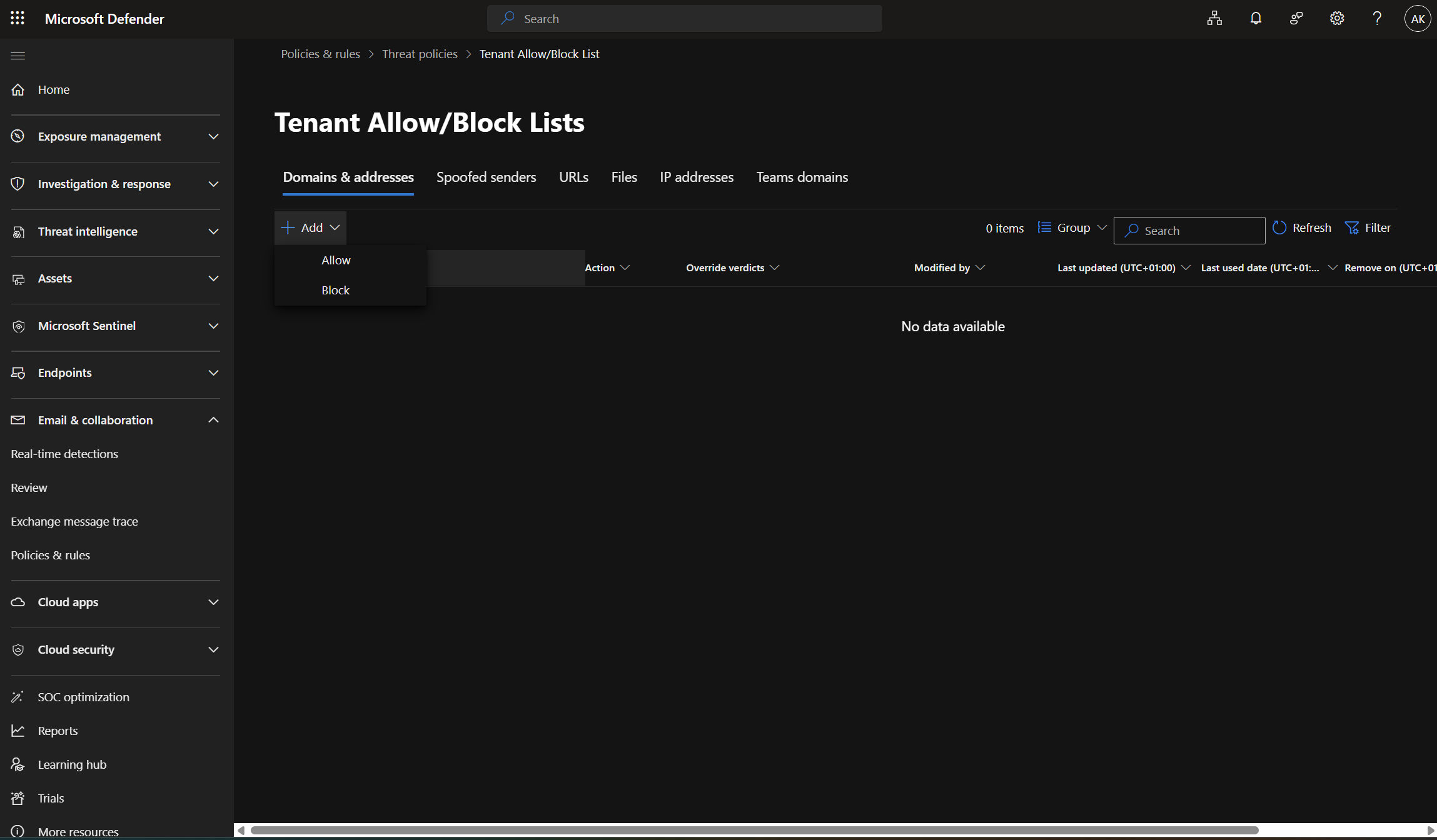Viewport: 1437px width, 840px height.
Task: Collapse navigation with hamburger menu icon
Action: click(x=18, y=56)
